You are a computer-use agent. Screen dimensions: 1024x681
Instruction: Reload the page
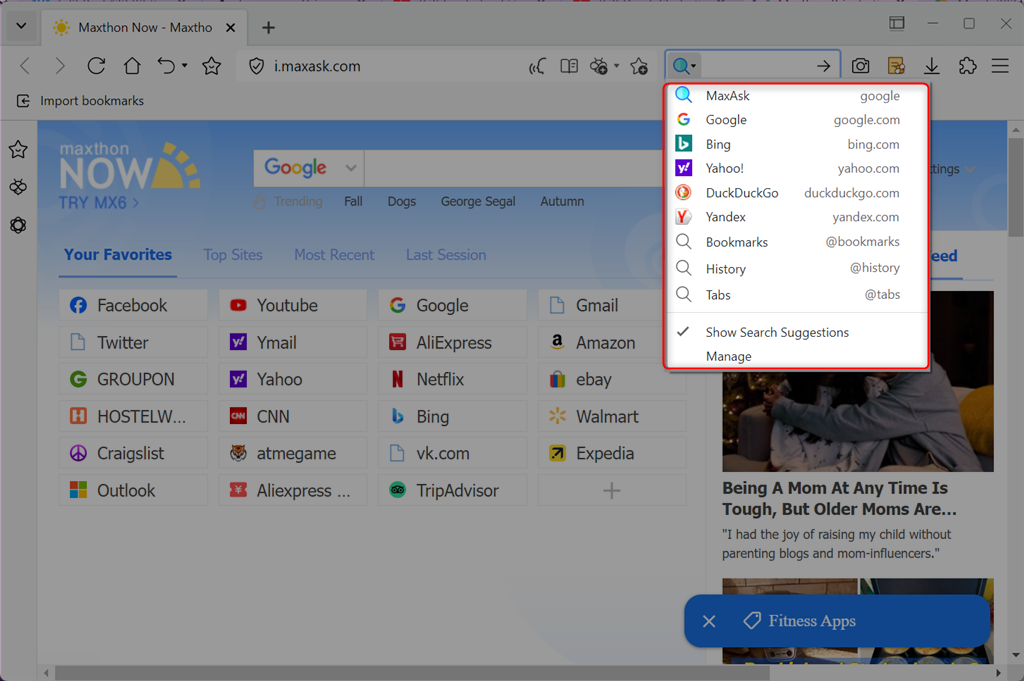coord(96,66)
